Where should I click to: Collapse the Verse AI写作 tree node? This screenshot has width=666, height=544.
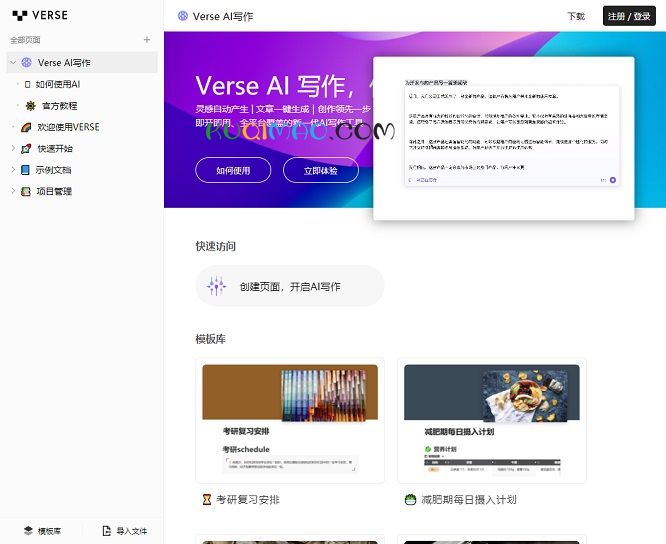pyautogui.click(x=13, y=62)
